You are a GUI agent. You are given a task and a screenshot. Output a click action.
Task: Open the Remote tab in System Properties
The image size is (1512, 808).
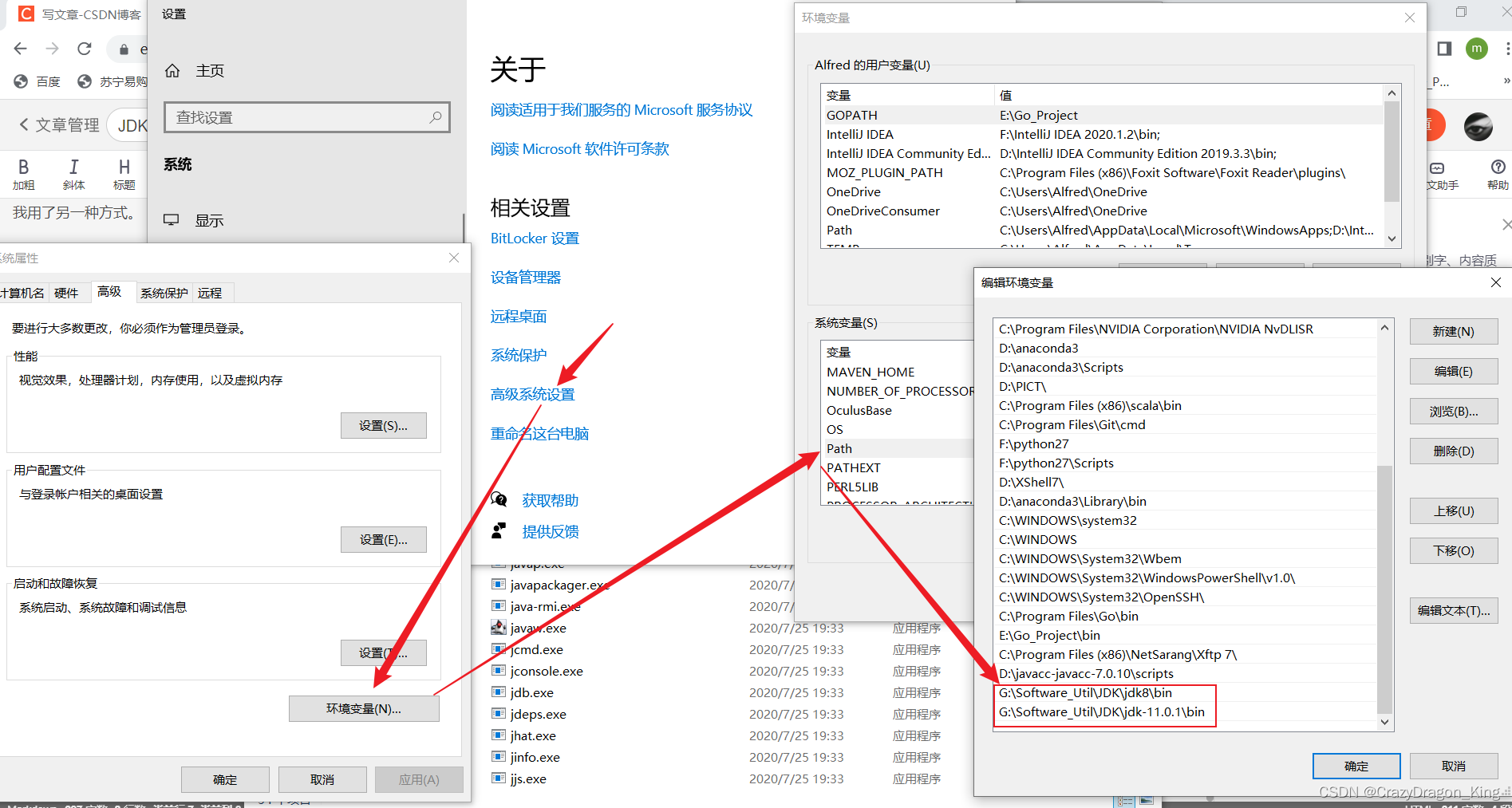click(x=210, y=293)
